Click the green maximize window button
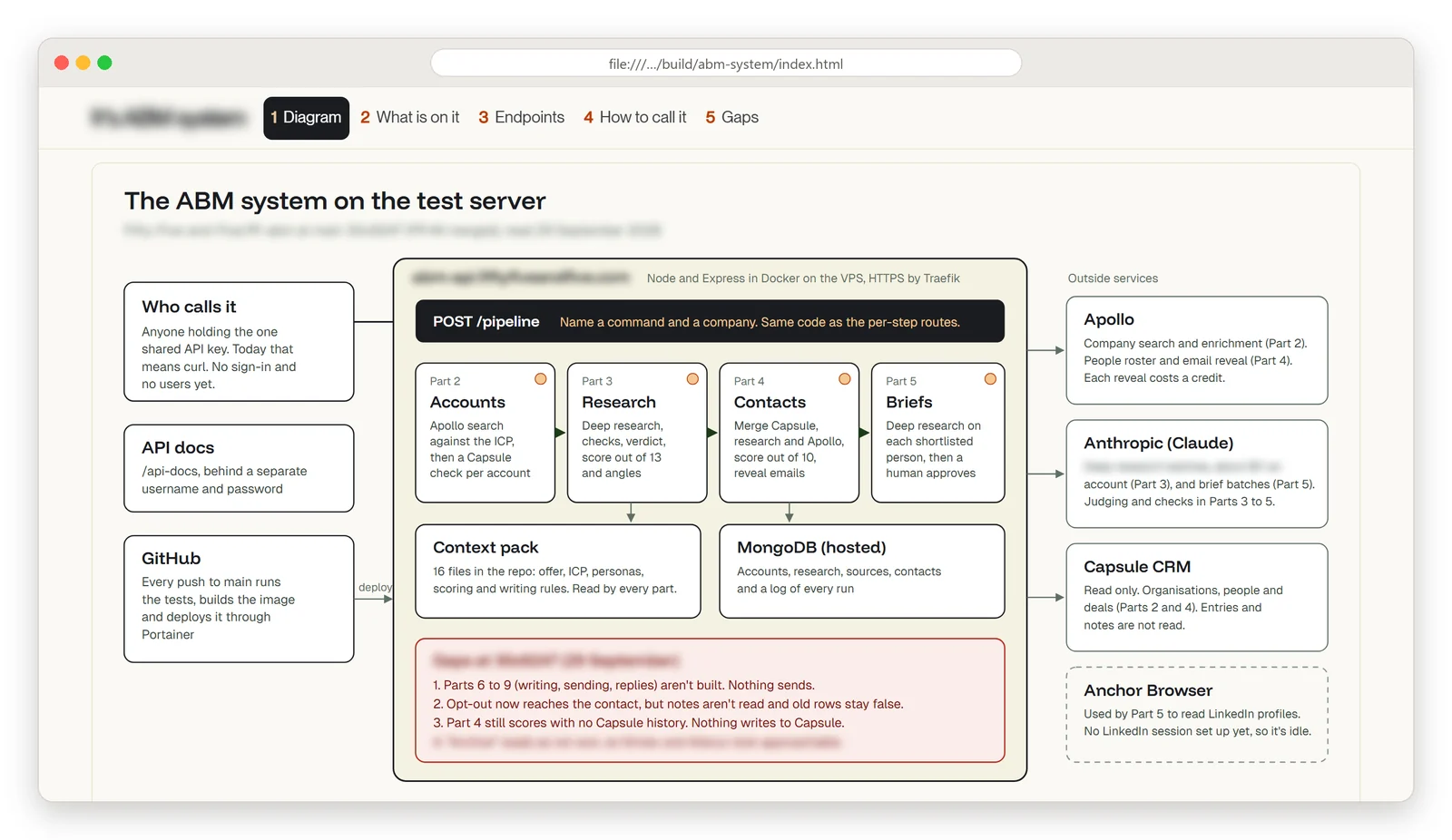The height and width of the screenshot is (840, 1452). tap(104, 63)
